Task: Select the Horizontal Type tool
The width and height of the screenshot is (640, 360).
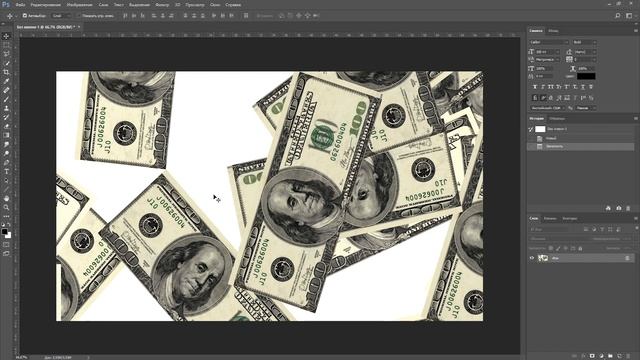Action: [6, 171]
